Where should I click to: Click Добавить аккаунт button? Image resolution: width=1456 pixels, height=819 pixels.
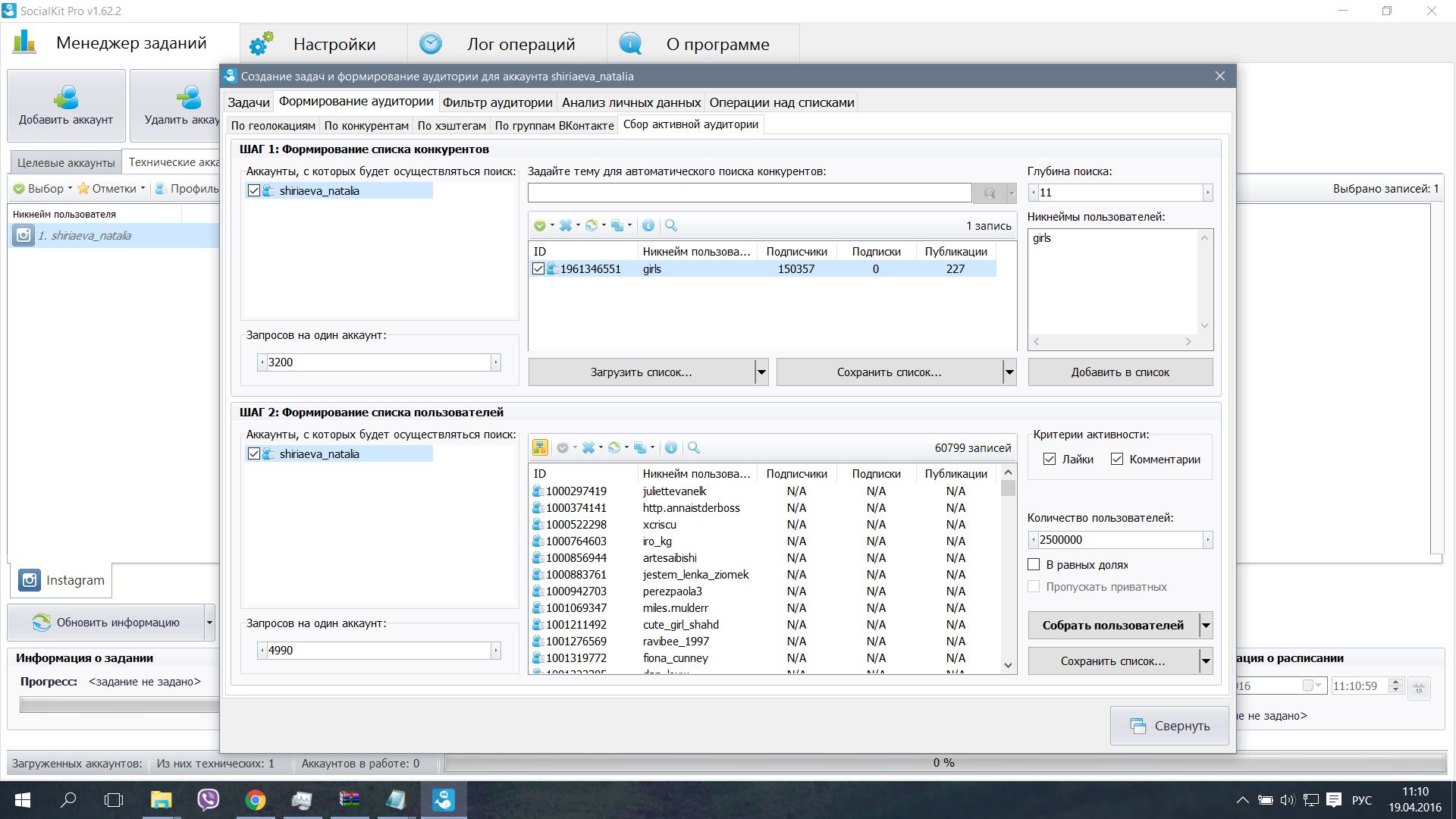point(66,105)
